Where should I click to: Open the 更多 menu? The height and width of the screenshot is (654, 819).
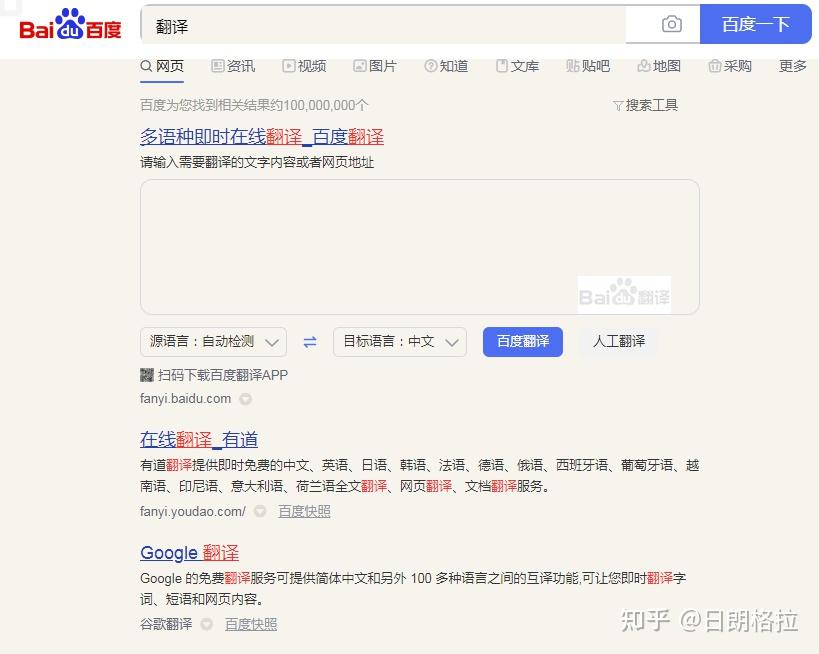coord(792,66)
